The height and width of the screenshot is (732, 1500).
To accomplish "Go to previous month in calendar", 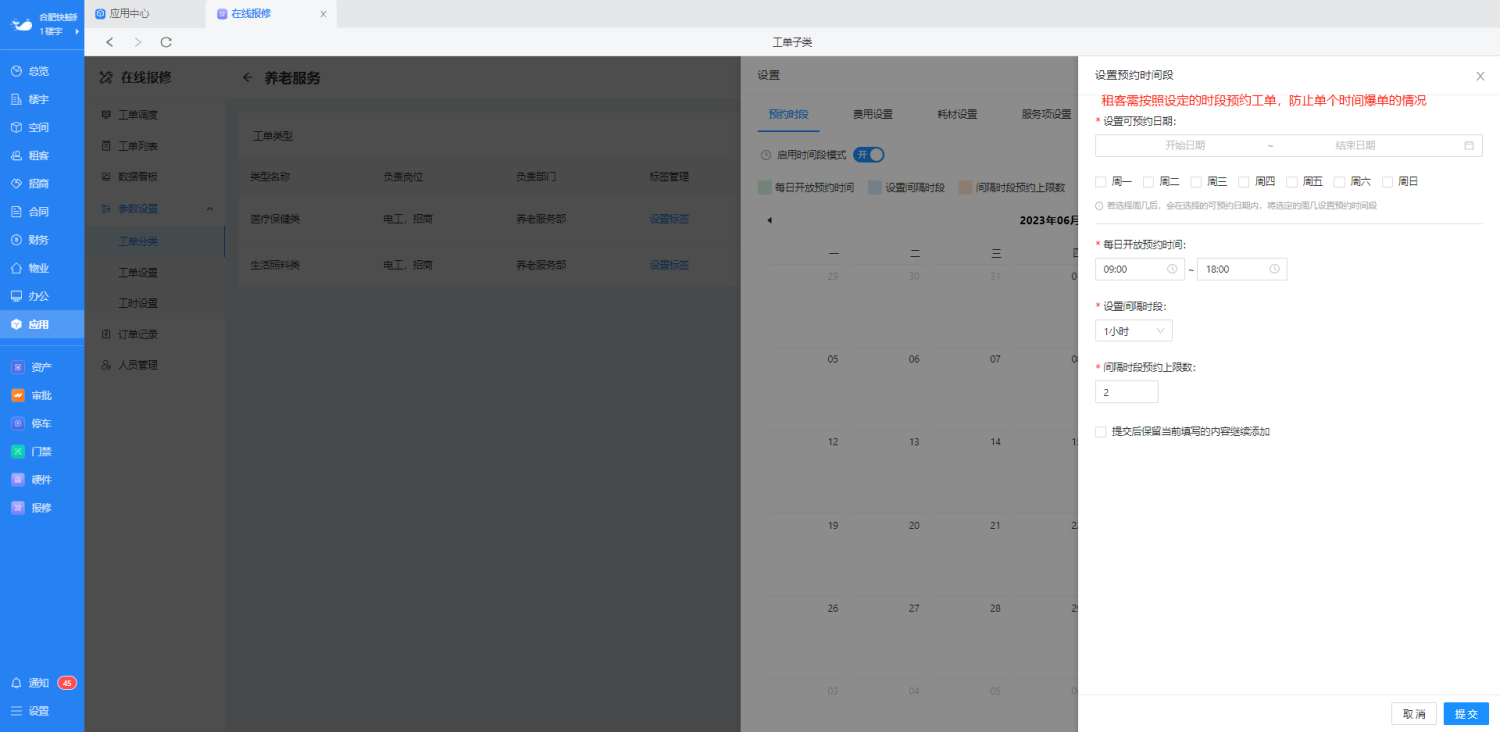I will [769, 220].
